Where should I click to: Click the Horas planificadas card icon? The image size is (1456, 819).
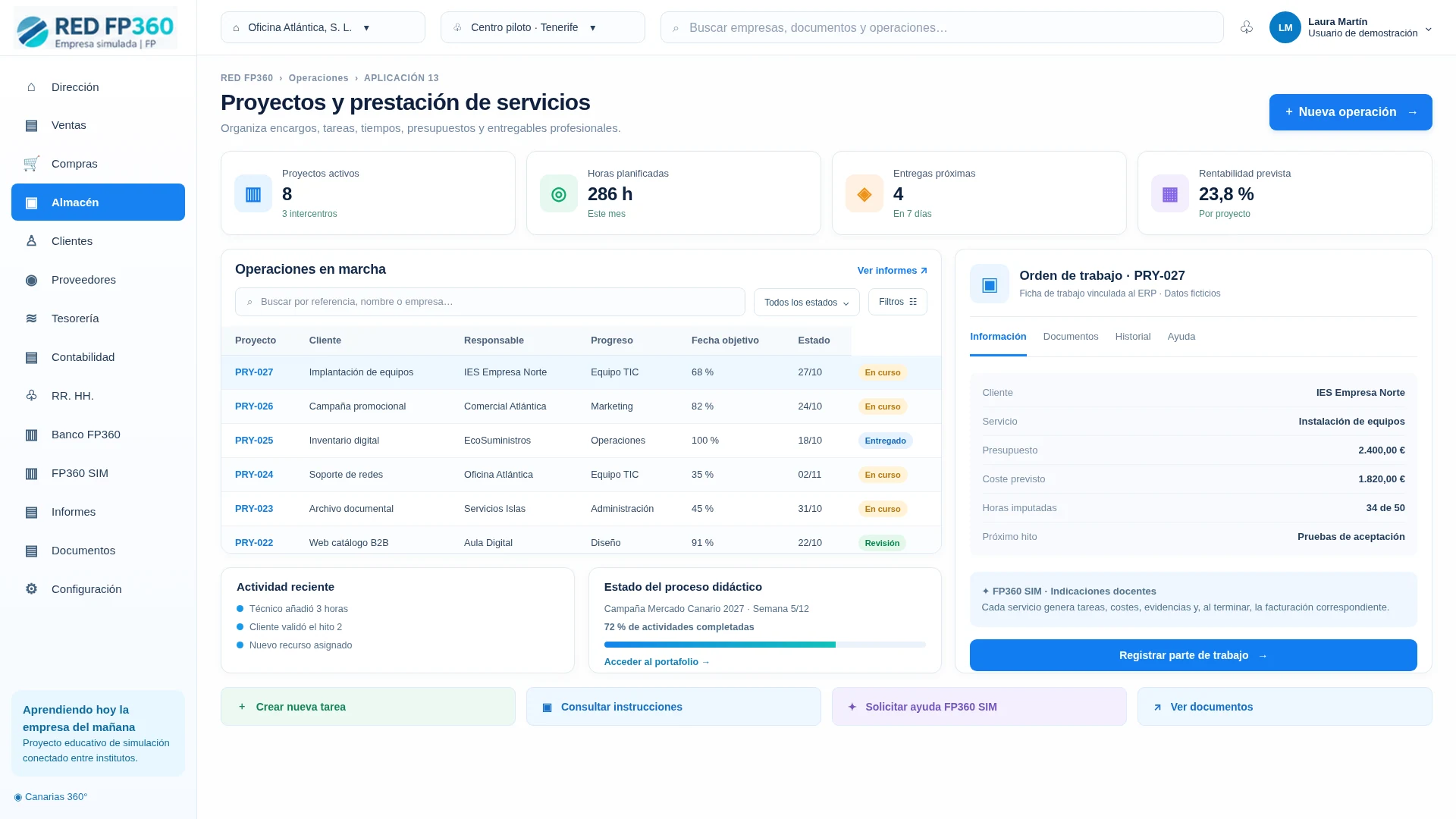click(x=559, y=193)
